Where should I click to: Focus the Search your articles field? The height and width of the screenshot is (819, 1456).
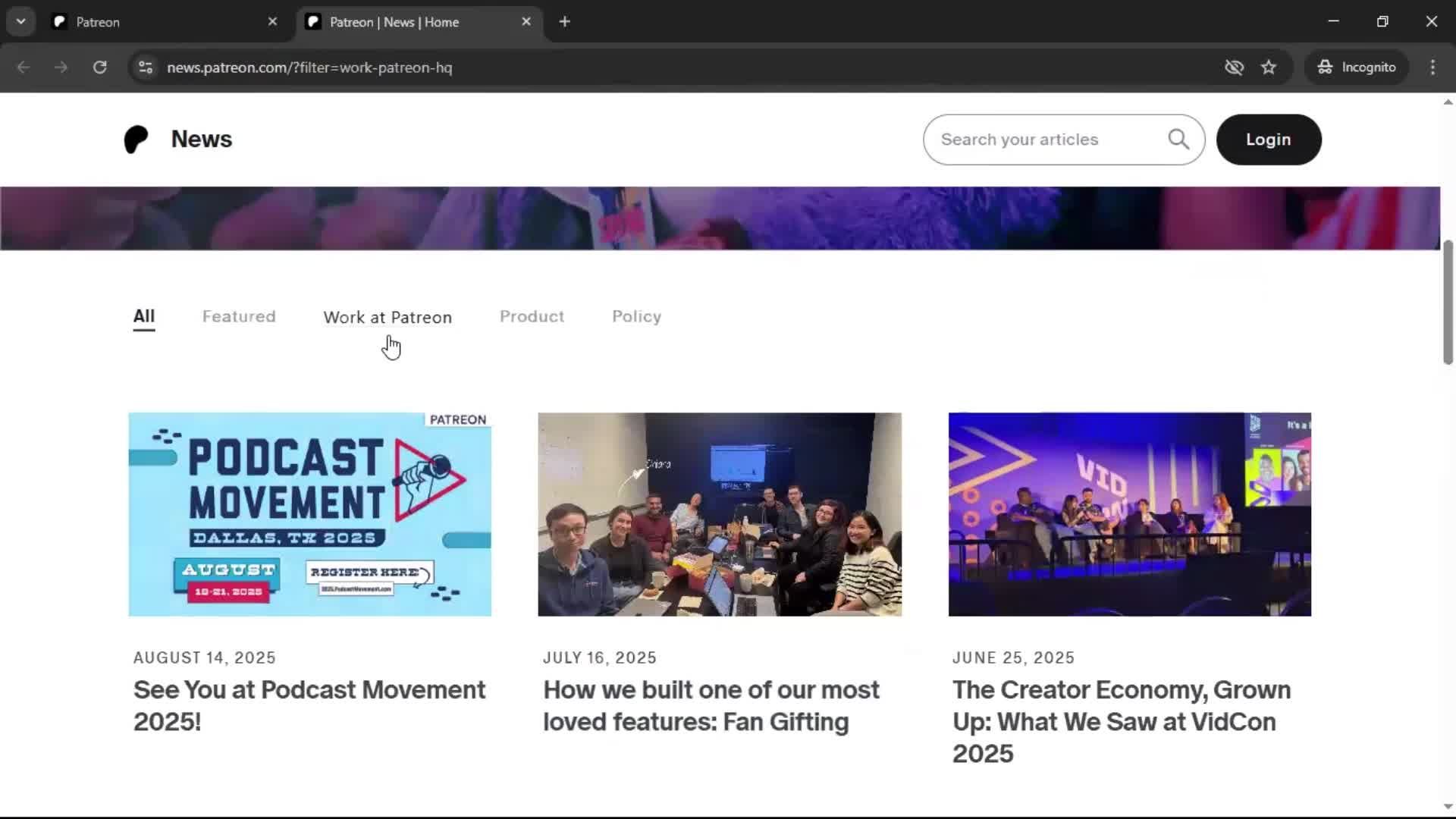1064,140
